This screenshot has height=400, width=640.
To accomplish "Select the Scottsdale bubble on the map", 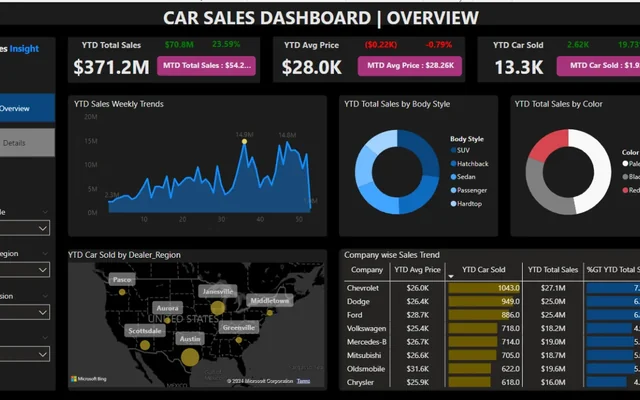I will (x=145, y=345).
